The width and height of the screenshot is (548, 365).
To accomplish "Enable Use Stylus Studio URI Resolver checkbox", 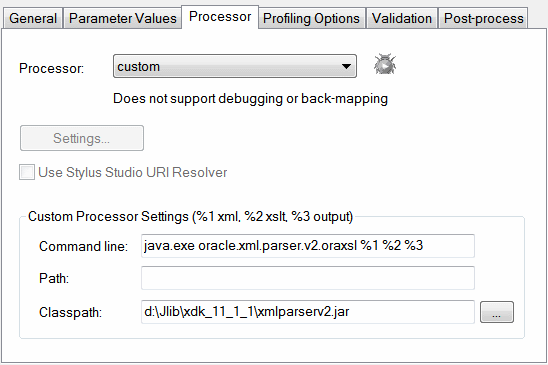I will pyautogui.click(x=27, y=172).
